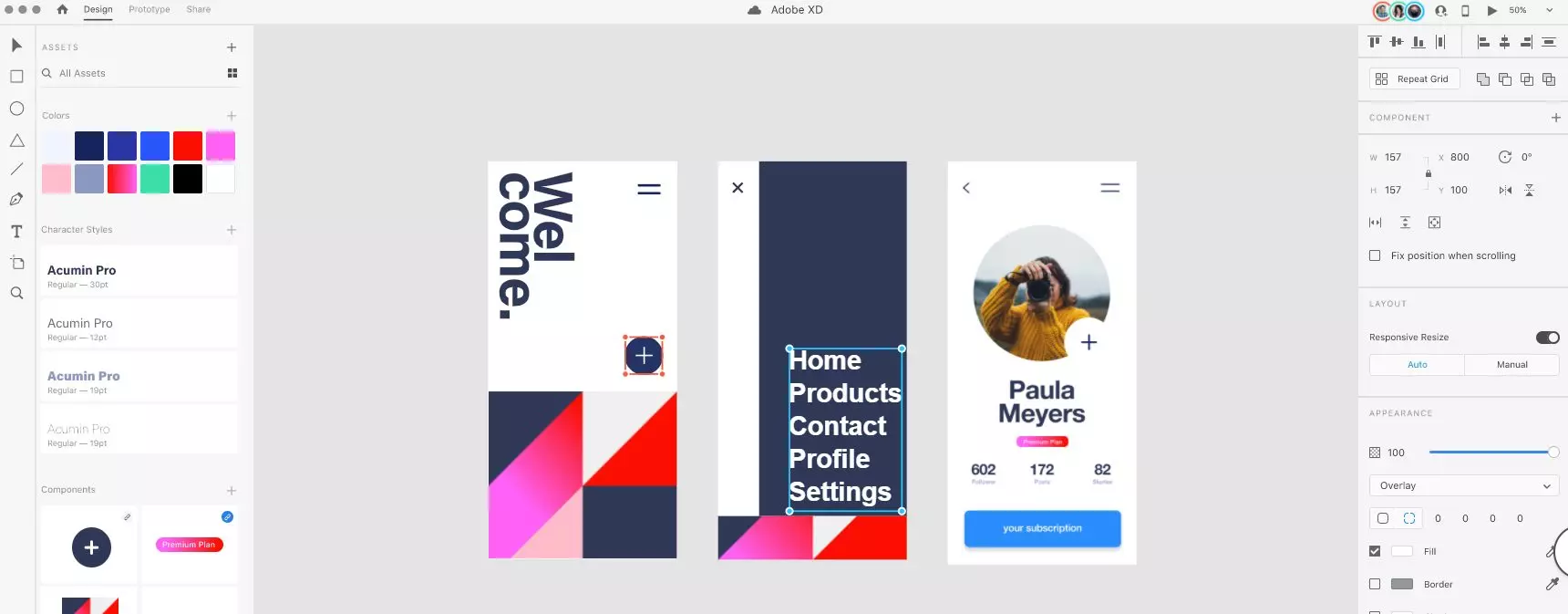The image size is (1568, 614).
Task: Open the Overlay blend mode dropdown
Action: (x=1464, y=485)
